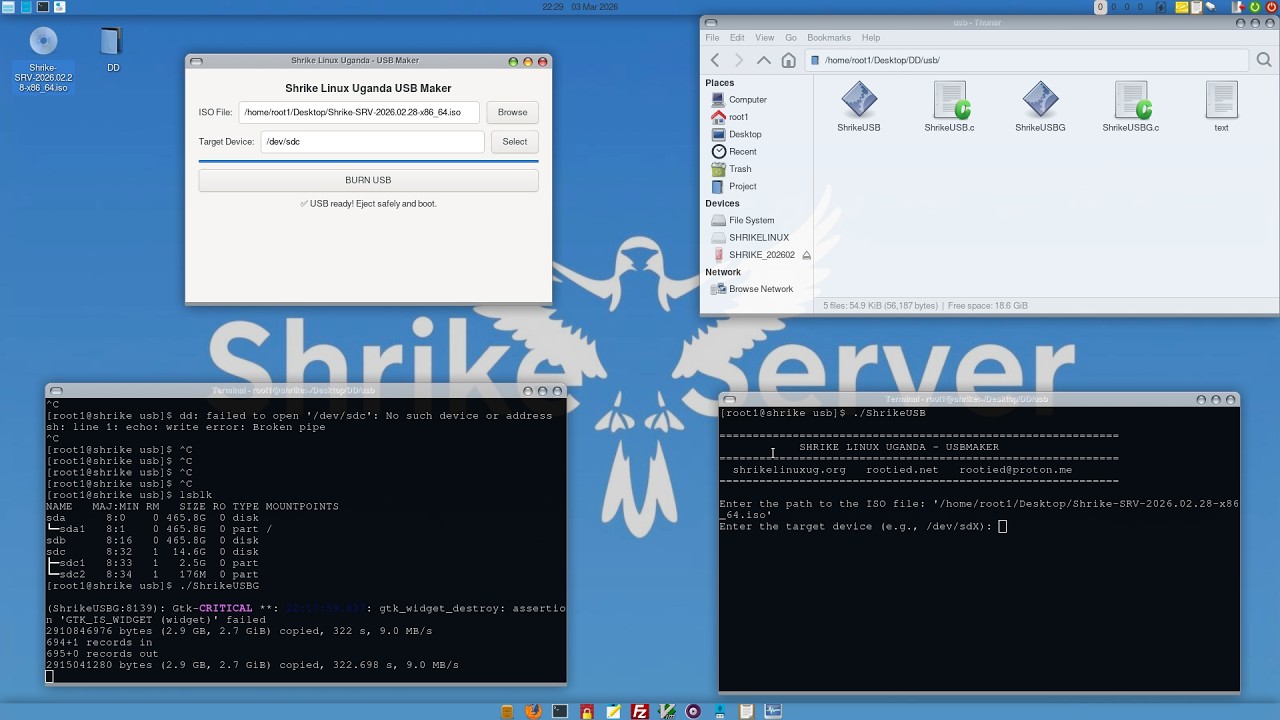Click the log out icon in top panel

(x=1238, y=7)
